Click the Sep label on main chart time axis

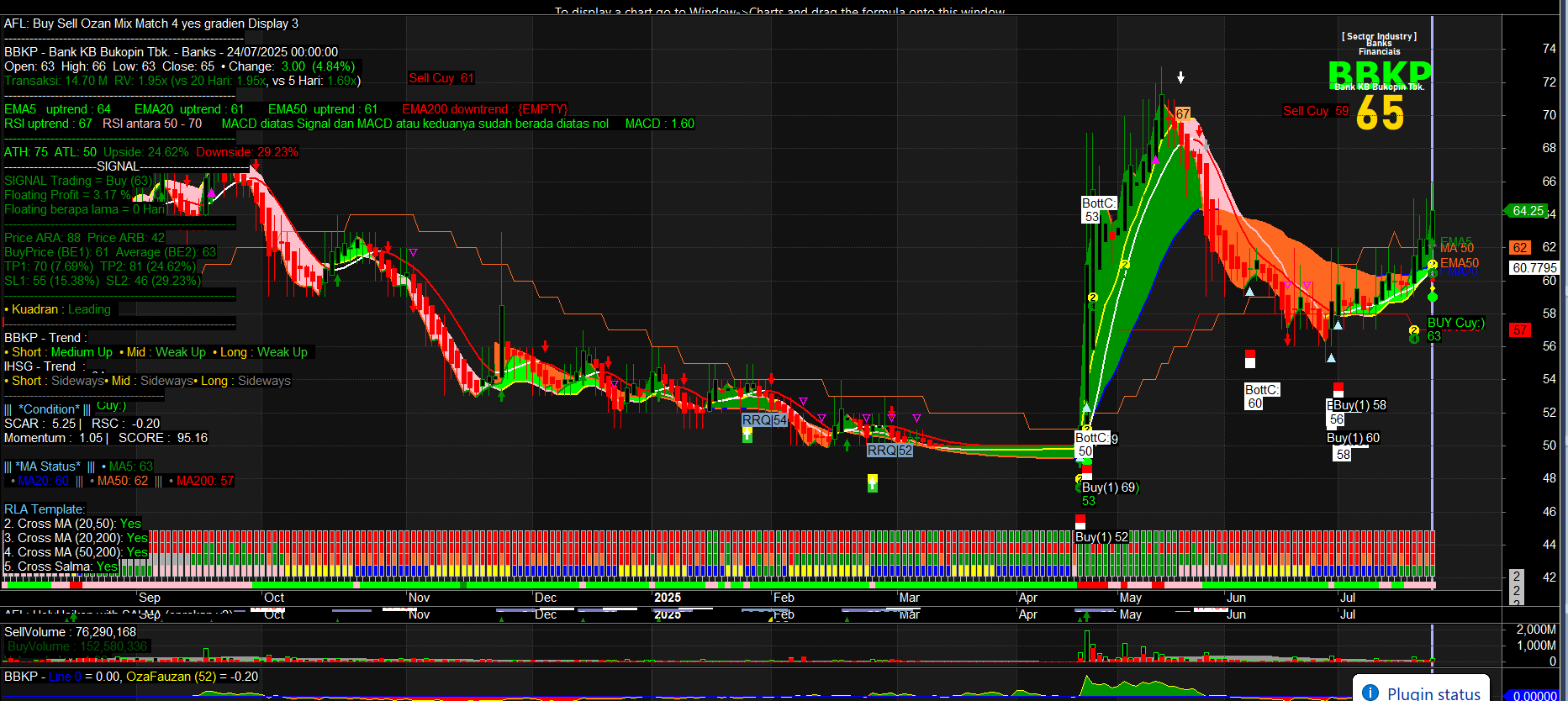[150, 598]
